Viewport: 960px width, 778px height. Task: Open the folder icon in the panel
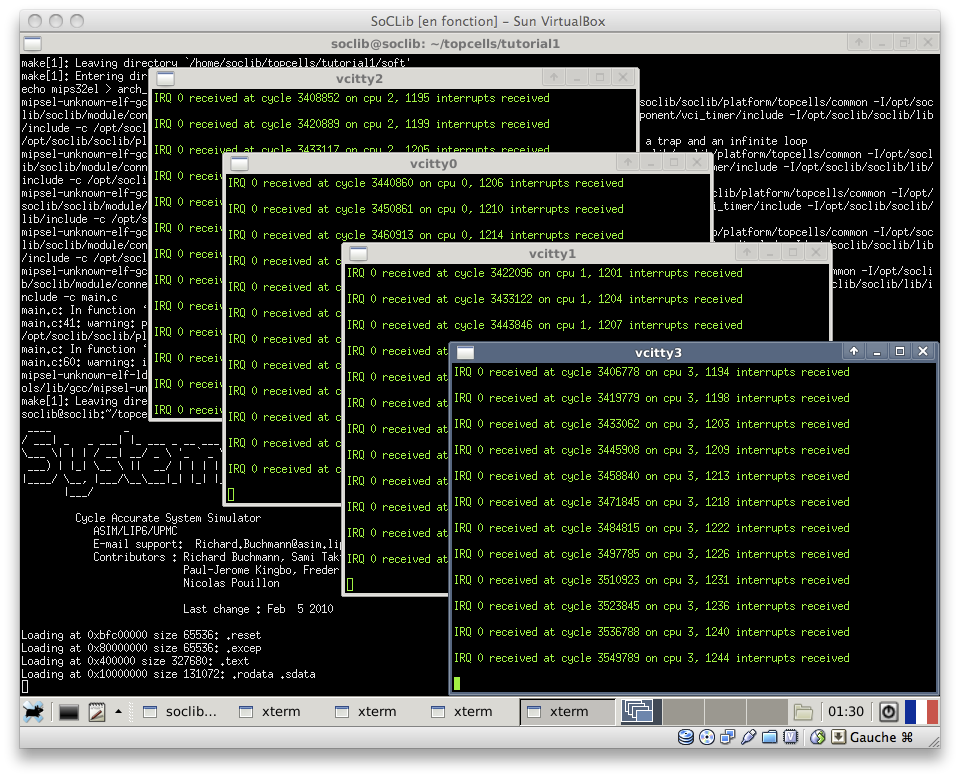pos(803,712)
